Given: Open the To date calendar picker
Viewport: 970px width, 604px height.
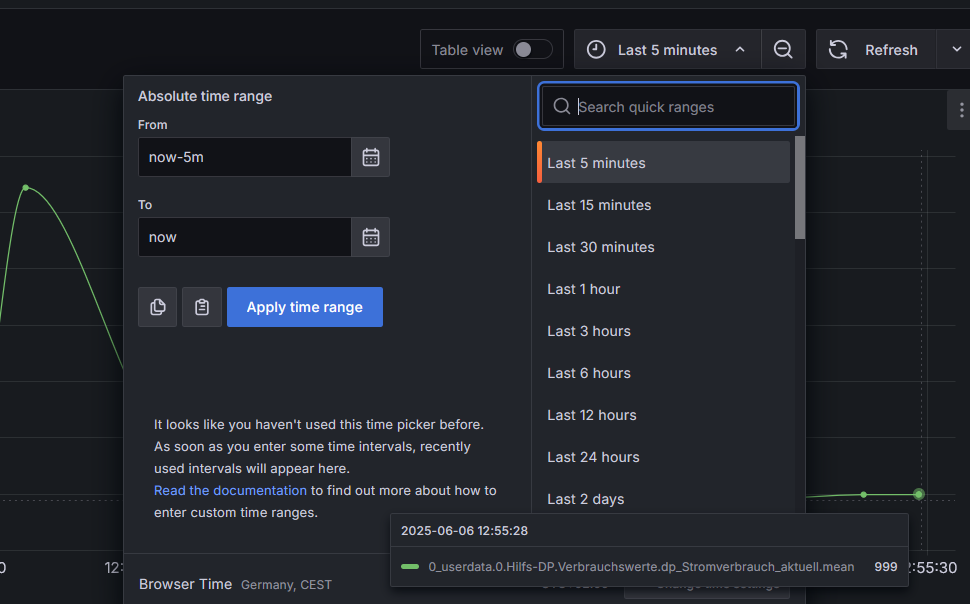Looking at the screenshot, I should [x=371, y=237].
